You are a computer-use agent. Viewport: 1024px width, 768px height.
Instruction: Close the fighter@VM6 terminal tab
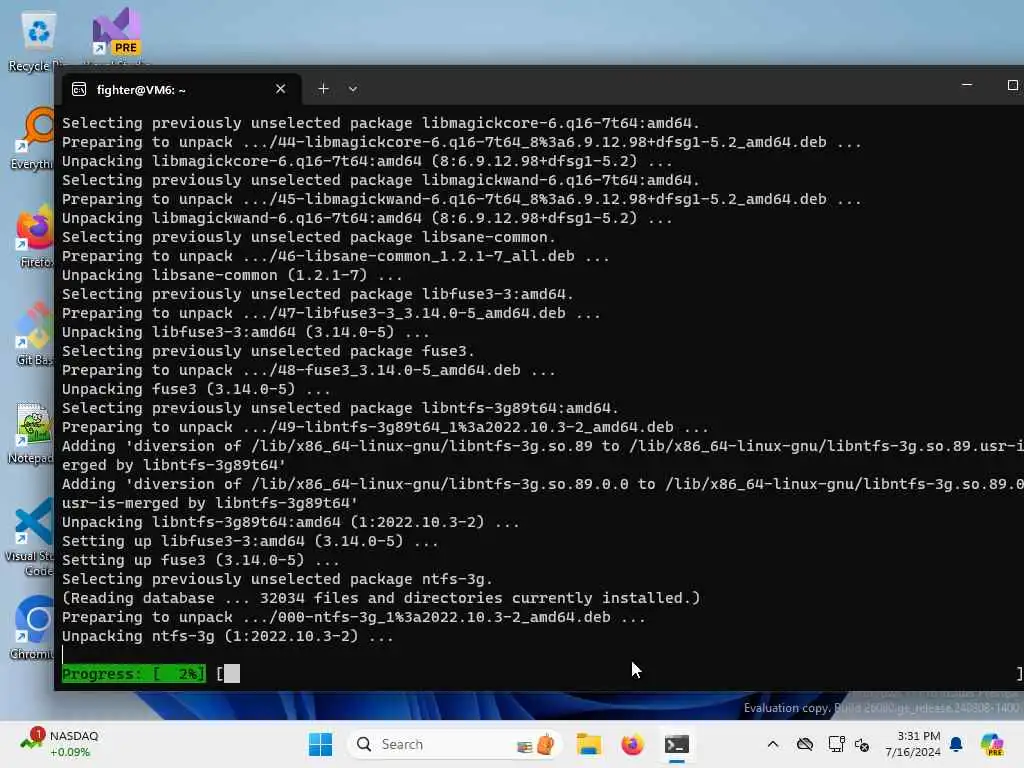[280, 89]
